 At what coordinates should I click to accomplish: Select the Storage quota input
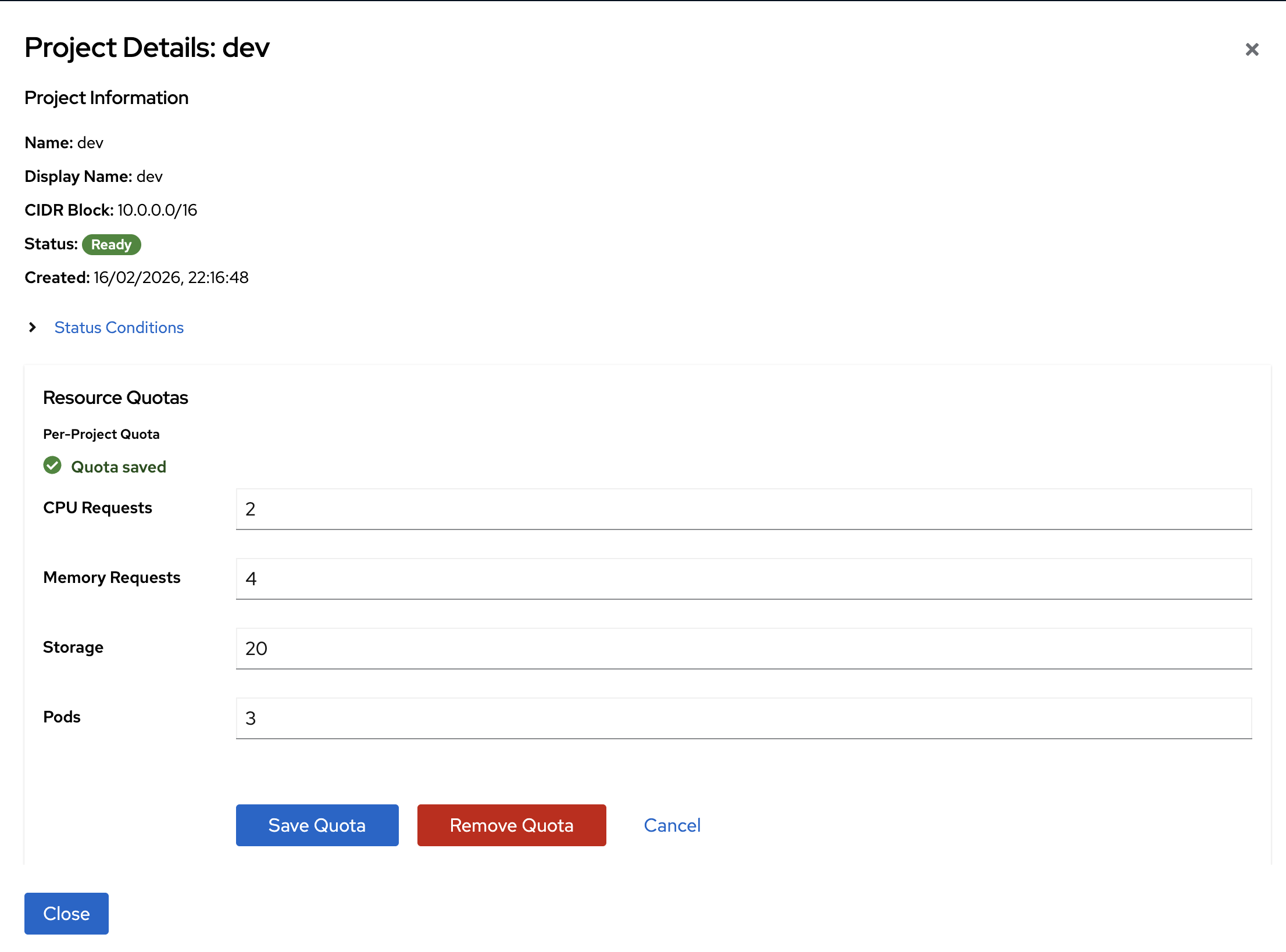coord(743,648)
